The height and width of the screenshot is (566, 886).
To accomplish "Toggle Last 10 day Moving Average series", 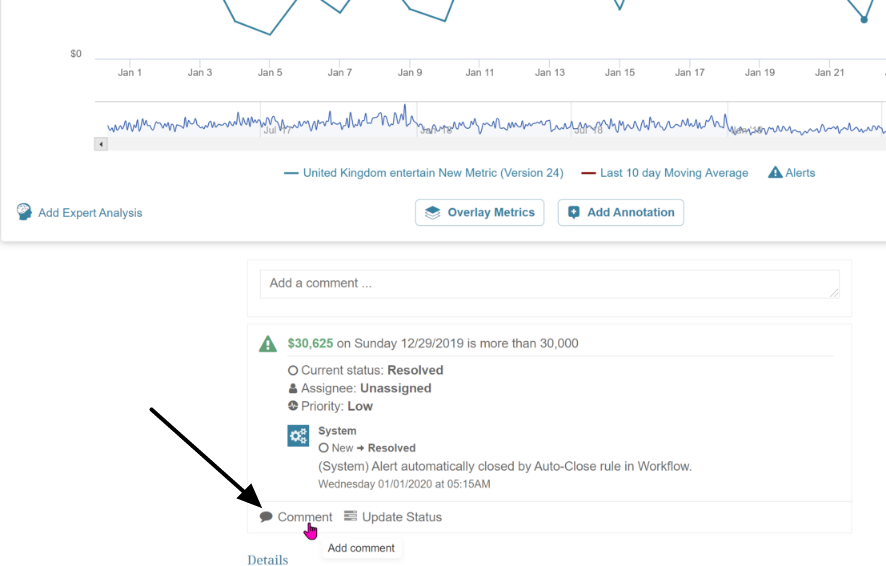I will click(x=673, y=173).
